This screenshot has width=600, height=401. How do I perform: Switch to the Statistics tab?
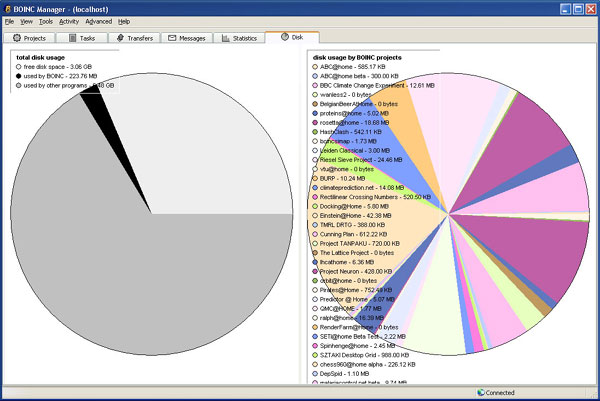[240, 38]
